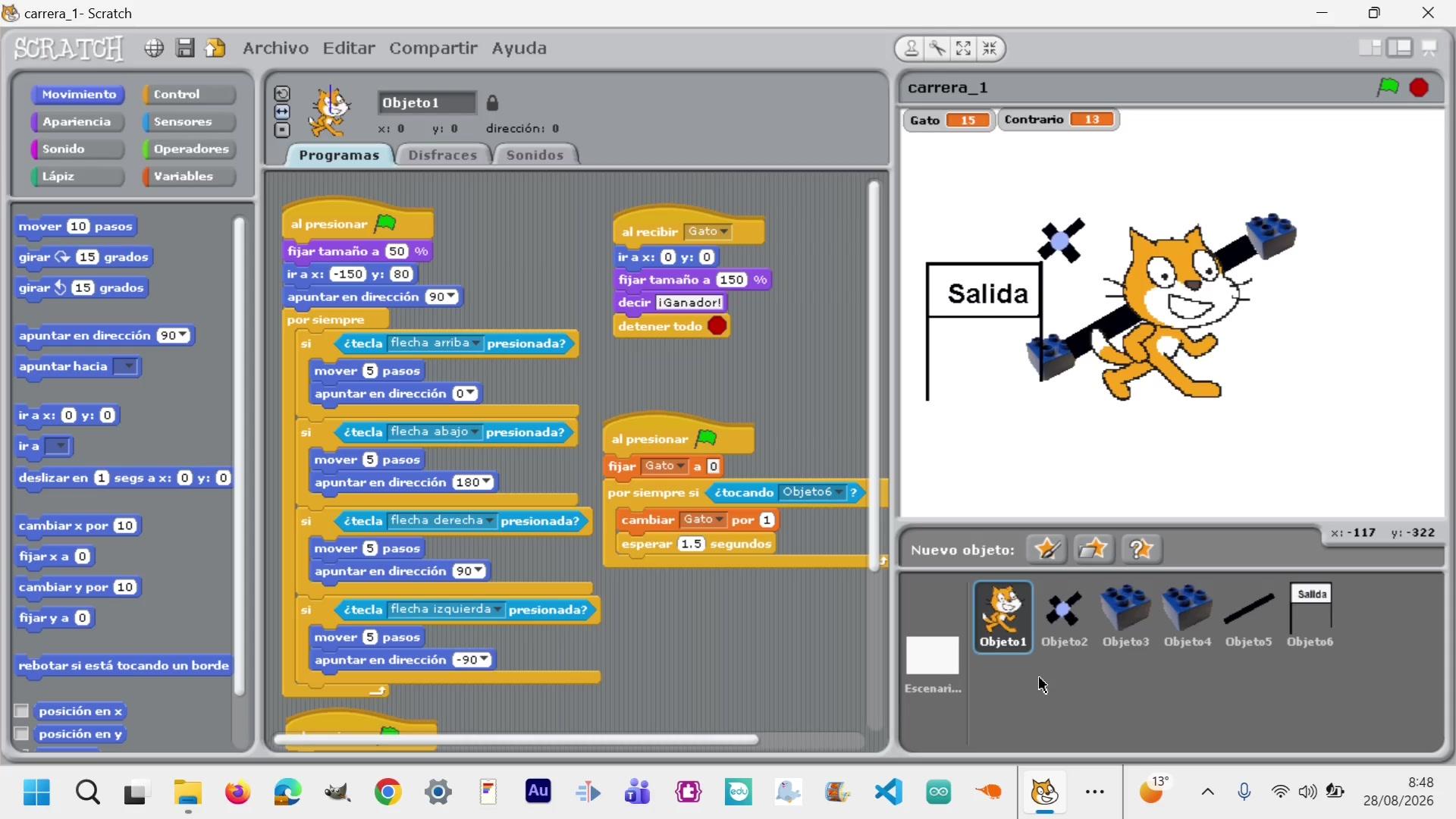Set rotation style to left-right flip only
This screenshot has height=819, width=1456.
[282, 111]
